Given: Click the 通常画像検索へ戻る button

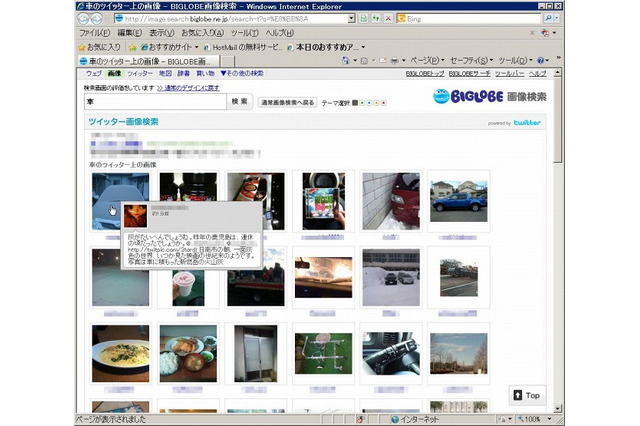Looking at the screenshot, I should (288, 102).
